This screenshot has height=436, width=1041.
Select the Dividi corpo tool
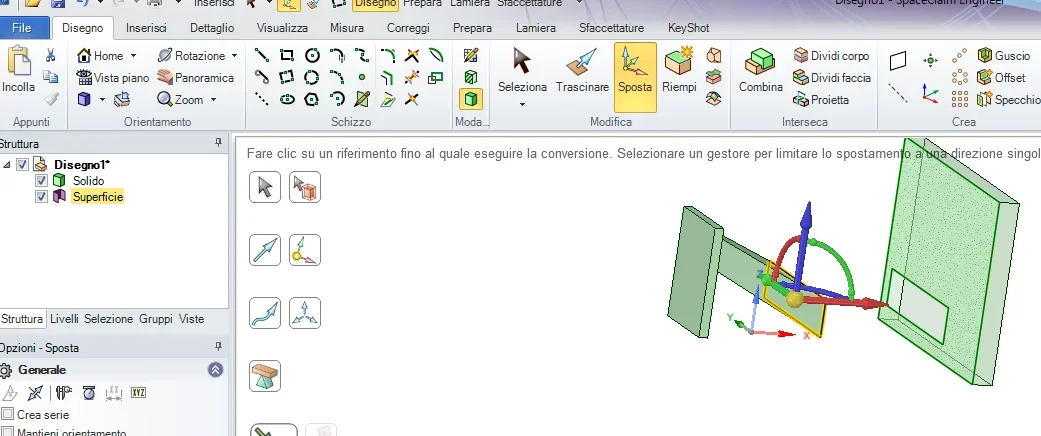[831, 56]
